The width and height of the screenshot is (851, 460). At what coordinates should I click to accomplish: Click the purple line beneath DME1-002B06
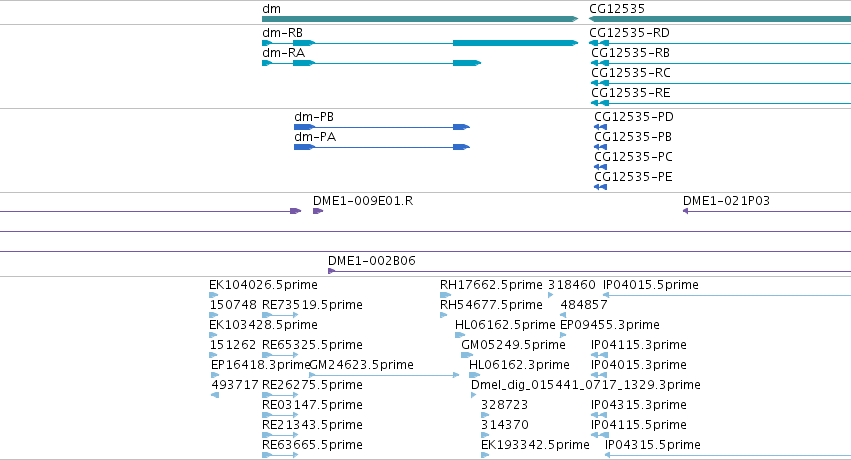tap(589, 271)
